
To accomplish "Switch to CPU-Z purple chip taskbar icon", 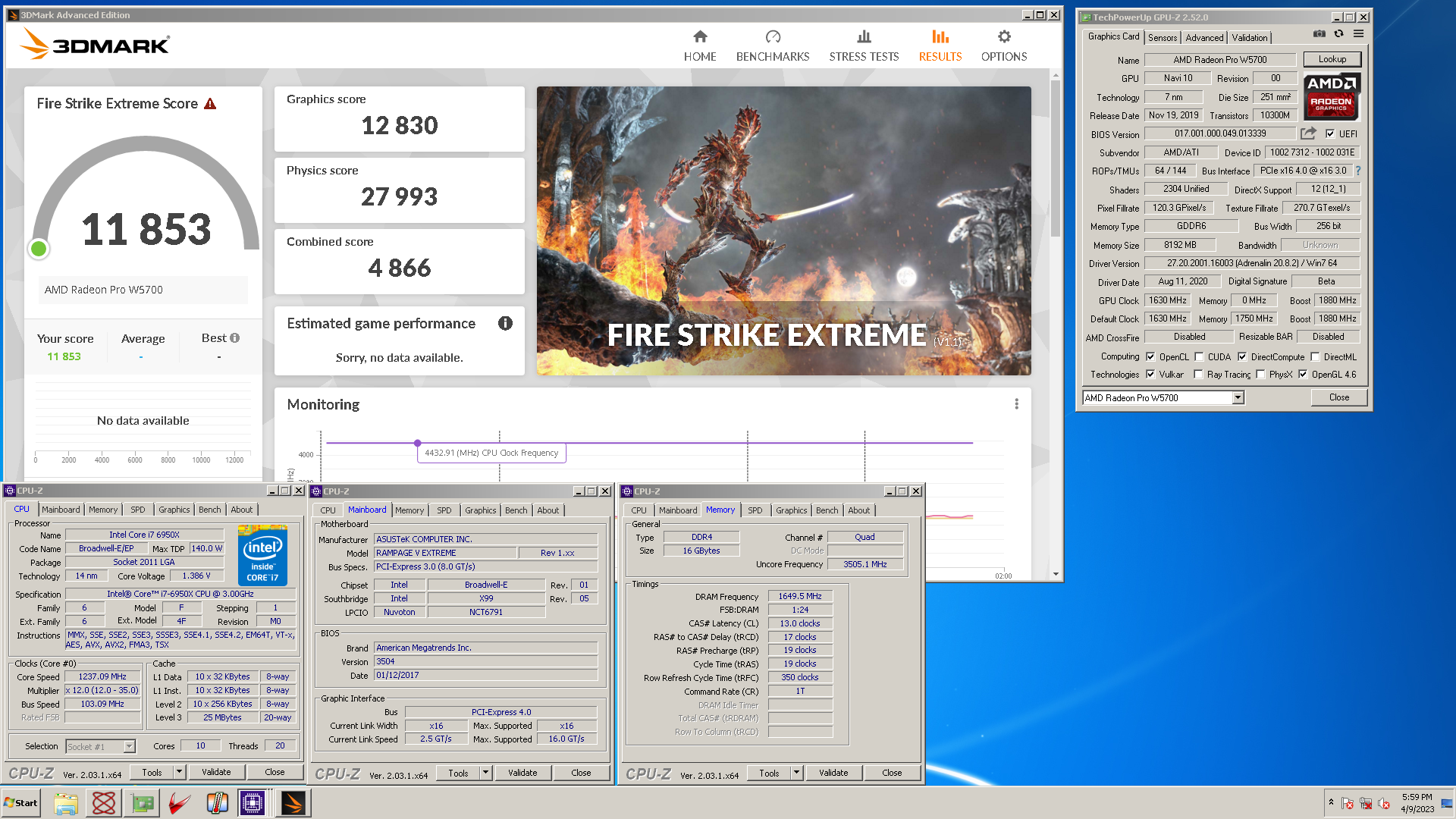I will [253, 803].
